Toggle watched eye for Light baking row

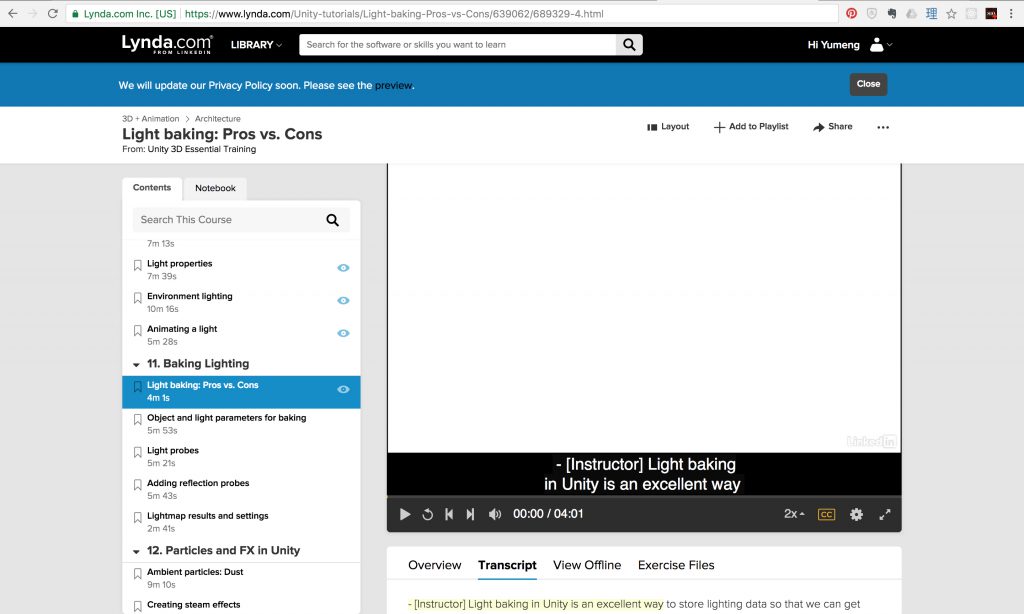pos(343,389)
